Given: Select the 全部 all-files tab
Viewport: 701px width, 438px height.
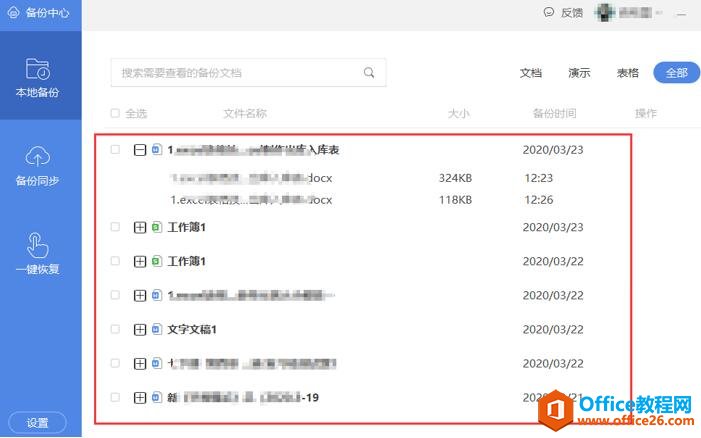Looking at the screenshot, I should pos(676,73).
